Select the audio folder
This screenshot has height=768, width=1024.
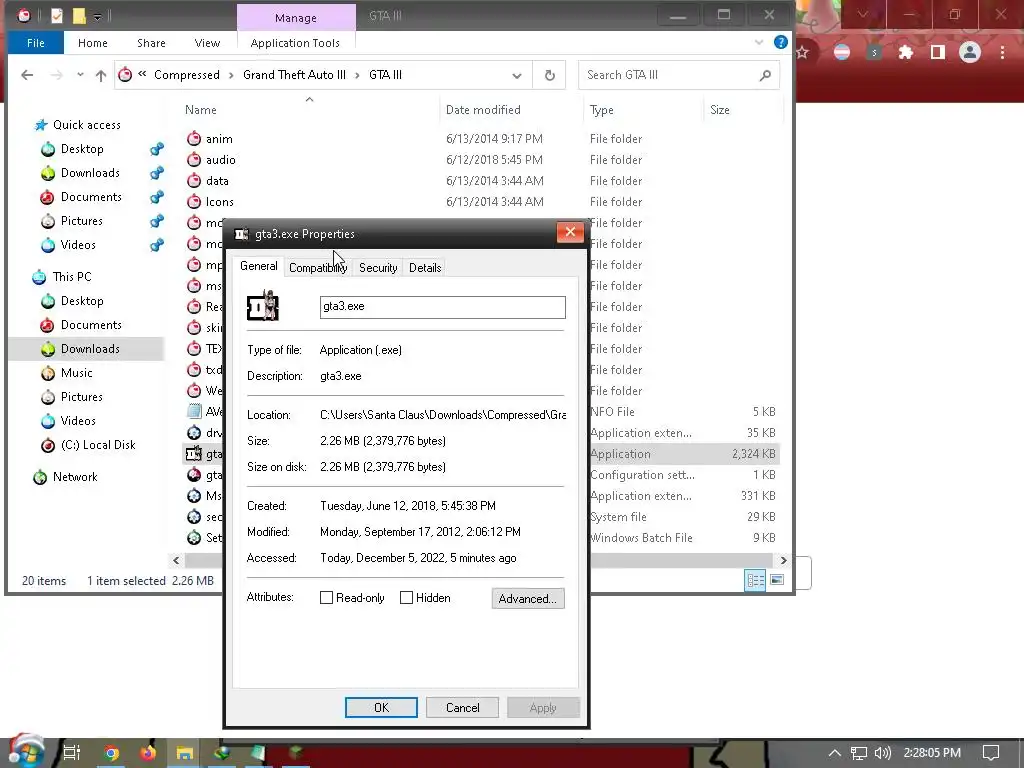[221, 160]
